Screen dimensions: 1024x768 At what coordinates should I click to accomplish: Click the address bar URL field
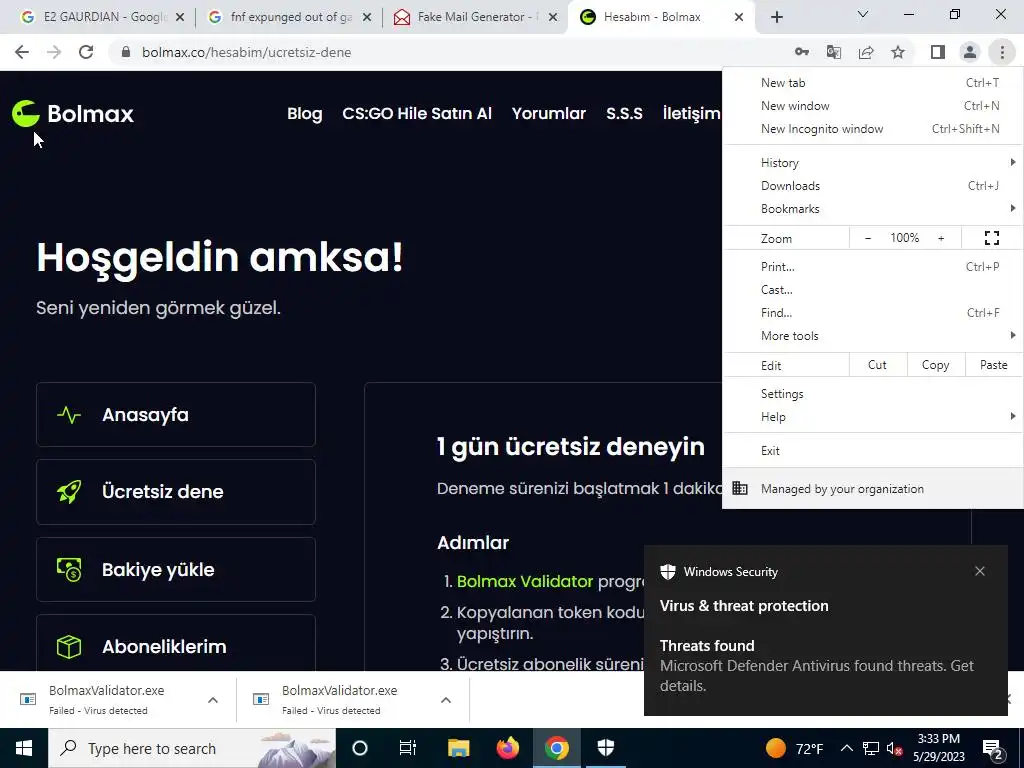tap(451, 52)
